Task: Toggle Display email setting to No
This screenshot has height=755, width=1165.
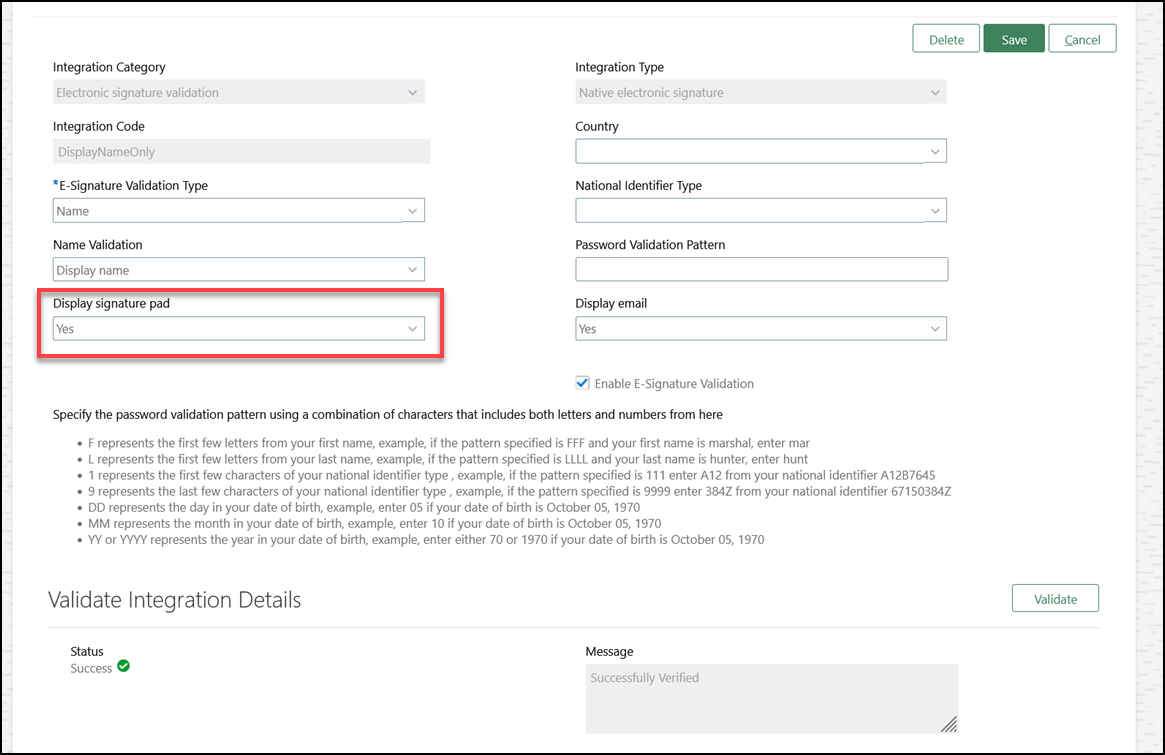Action: (x=760, y=327)
